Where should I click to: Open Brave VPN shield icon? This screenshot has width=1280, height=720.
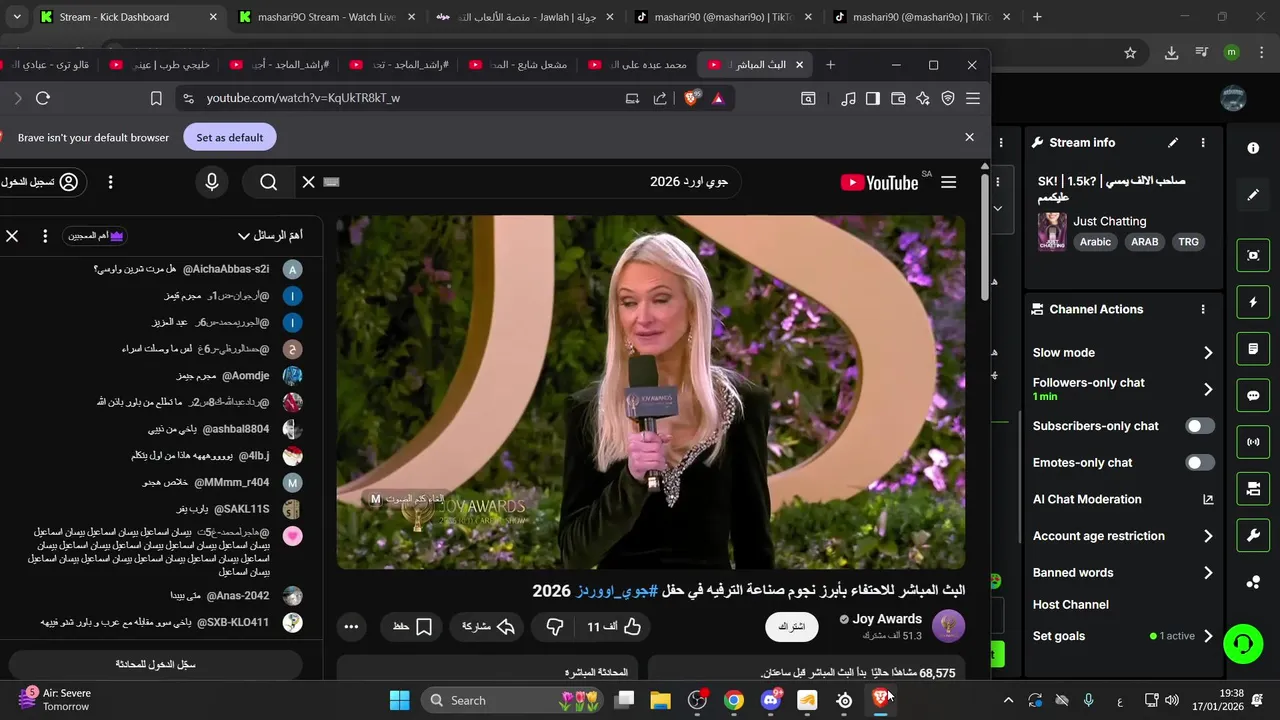pyautogui.click(x=948, y=98)
